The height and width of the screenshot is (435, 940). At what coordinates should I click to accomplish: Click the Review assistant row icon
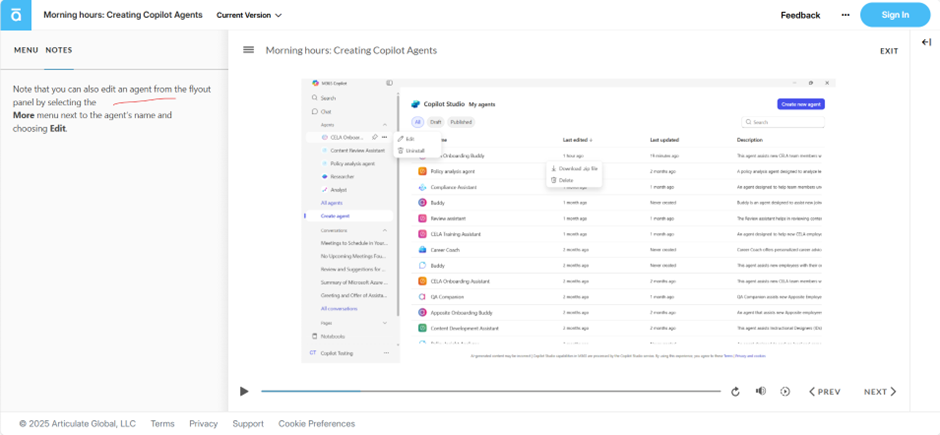pos(422,219)
